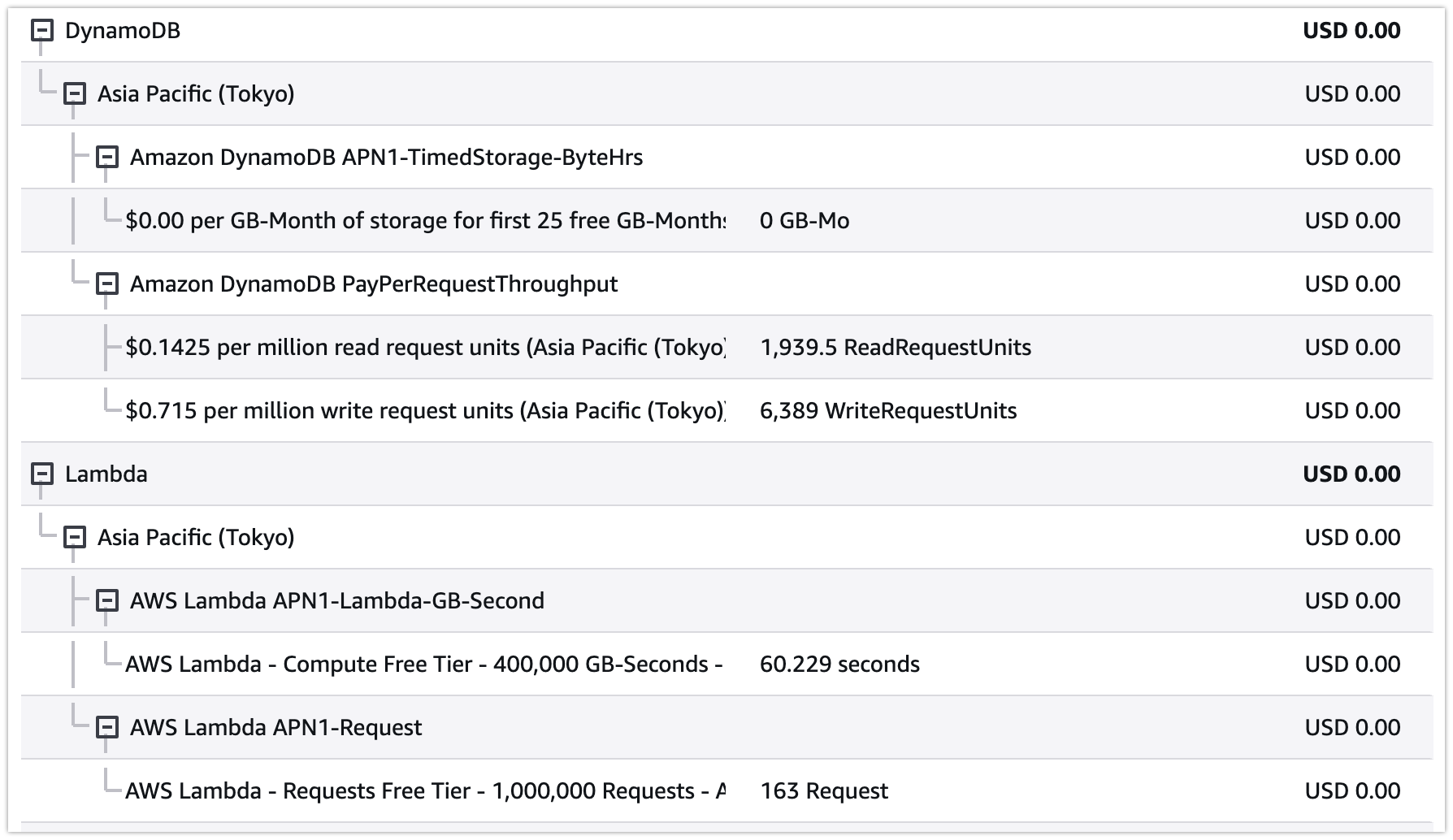The width and height of the screenshot is (1453, 840).
Task: Select Lambda Requests Free Tier description line
Action: [x=426, y=791]
